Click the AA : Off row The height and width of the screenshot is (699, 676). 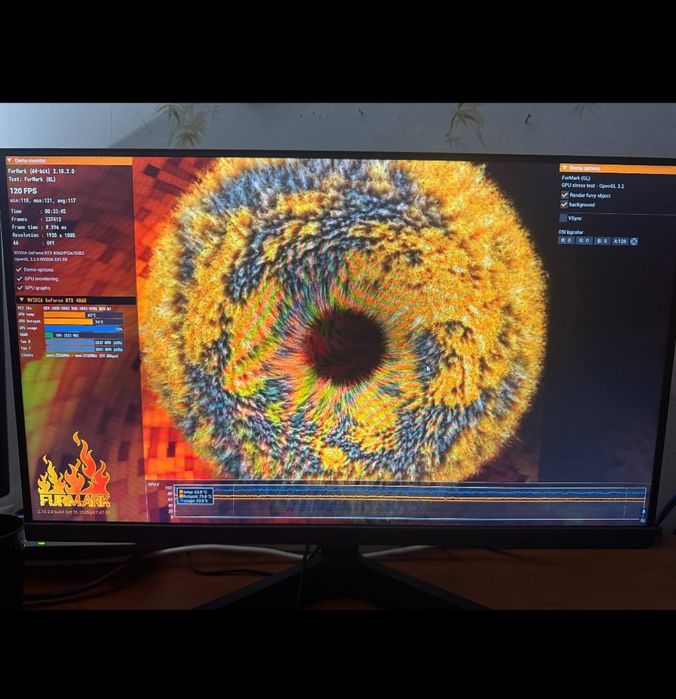pyautogui.click(x=33, y=243)
